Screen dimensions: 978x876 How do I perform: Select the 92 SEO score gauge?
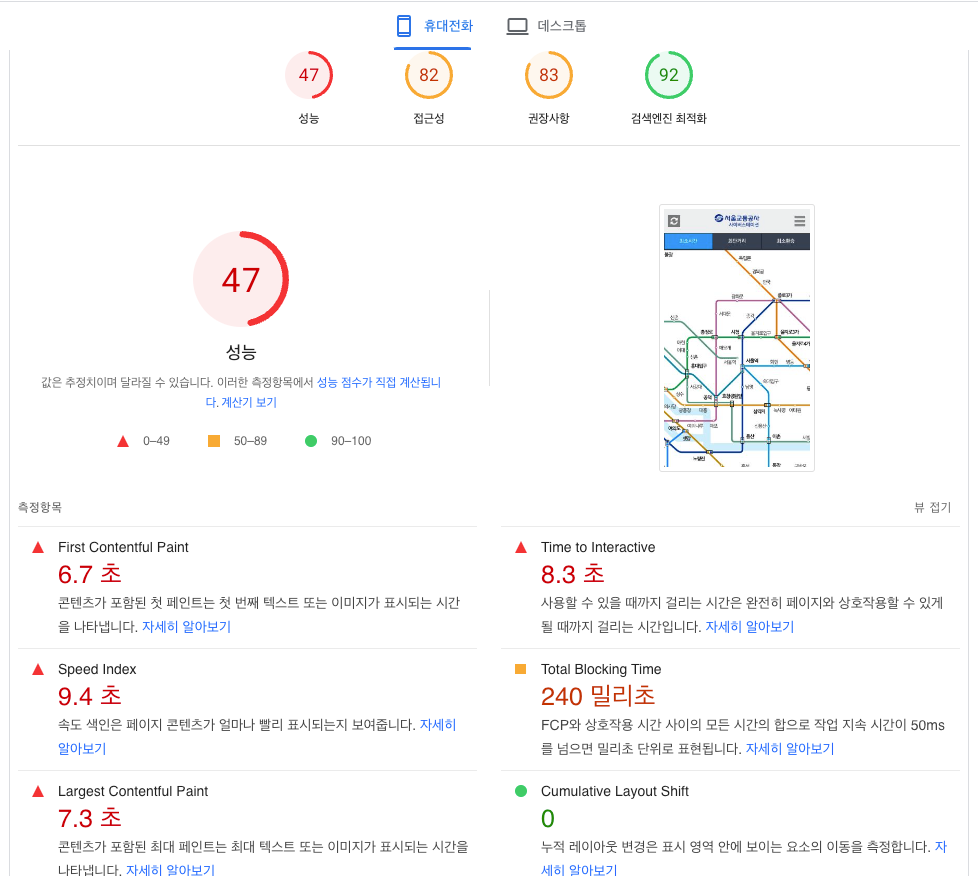[669, 75]
